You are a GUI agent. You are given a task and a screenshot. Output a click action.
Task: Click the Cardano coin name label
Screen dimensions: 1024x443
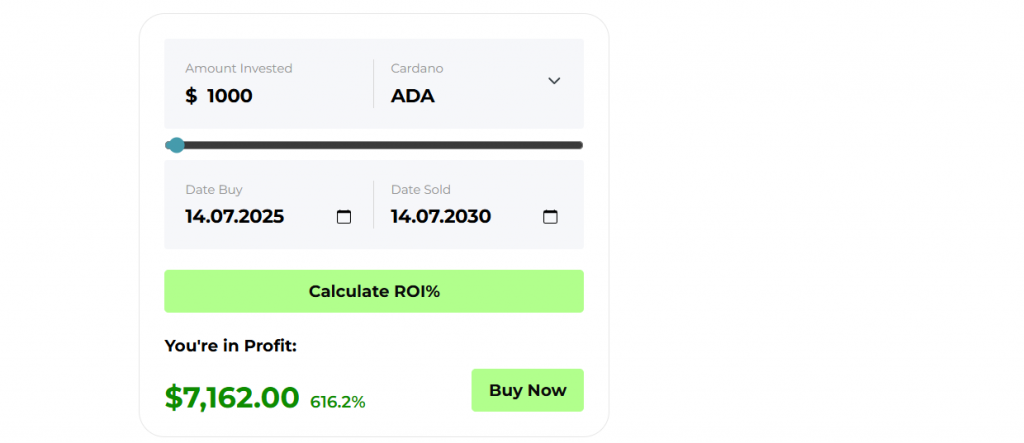click(417, 68)
